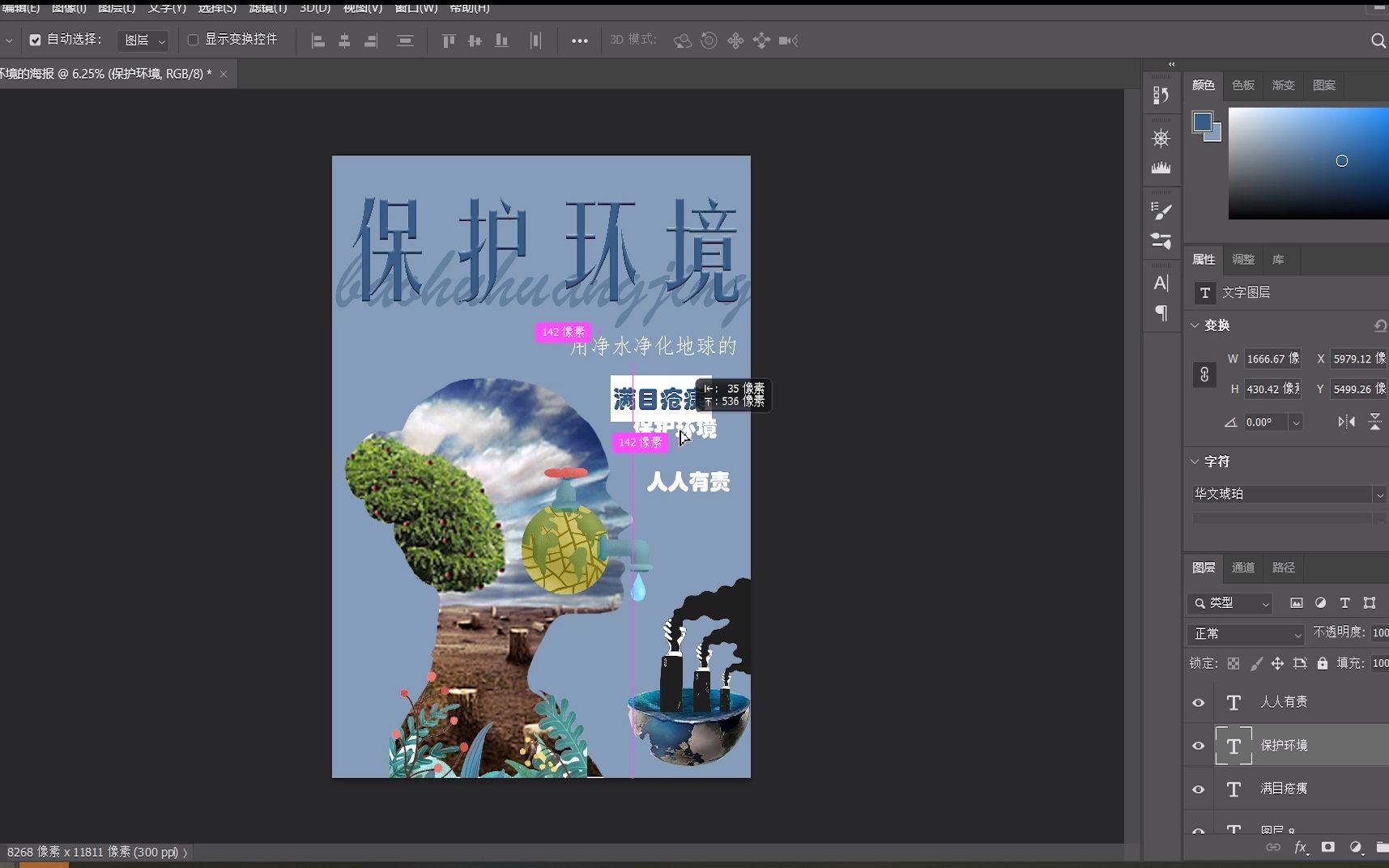The image size is (1389, 868).
Task: Open the 正常 blend mode dropdown
Action: click(1246, 634)
